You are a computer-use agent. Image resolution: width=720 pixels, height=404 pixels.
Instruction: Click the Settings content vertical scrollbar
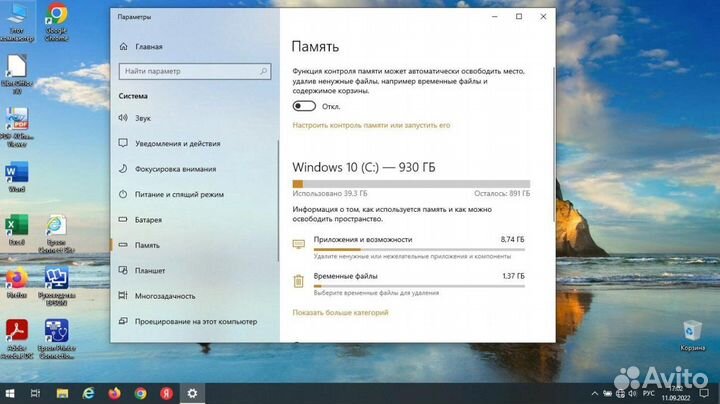(553, 145)
